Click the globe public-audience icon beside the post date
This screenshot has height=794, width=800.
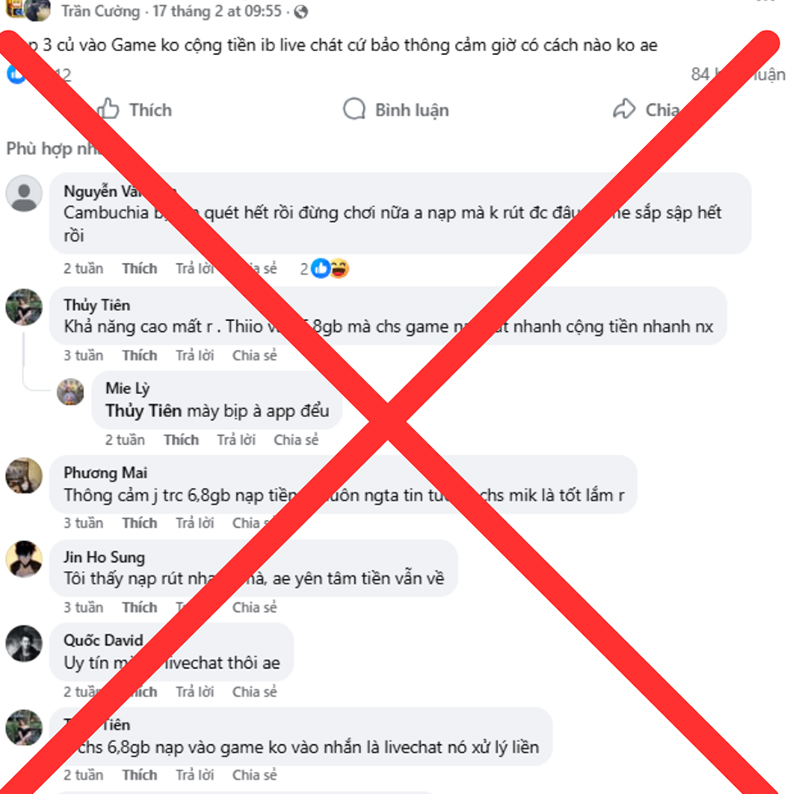(301, 11)
